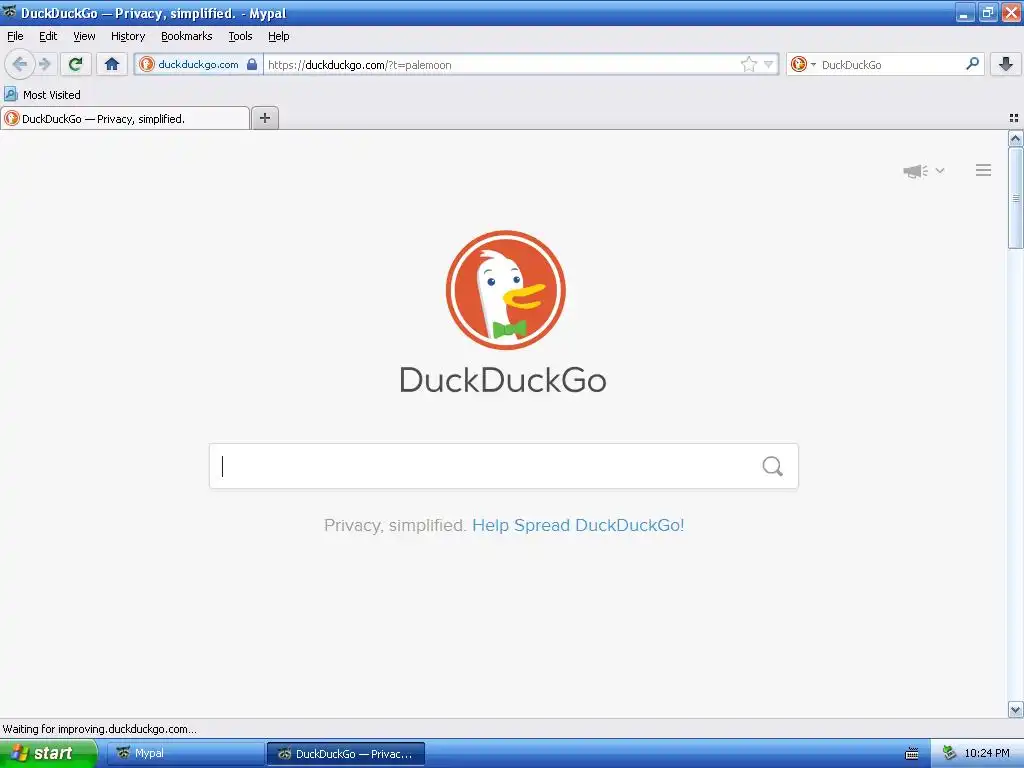Click the DuckDuckGo wordmark text
Viewport: 1024px width, 768px height.
[503, 380]
